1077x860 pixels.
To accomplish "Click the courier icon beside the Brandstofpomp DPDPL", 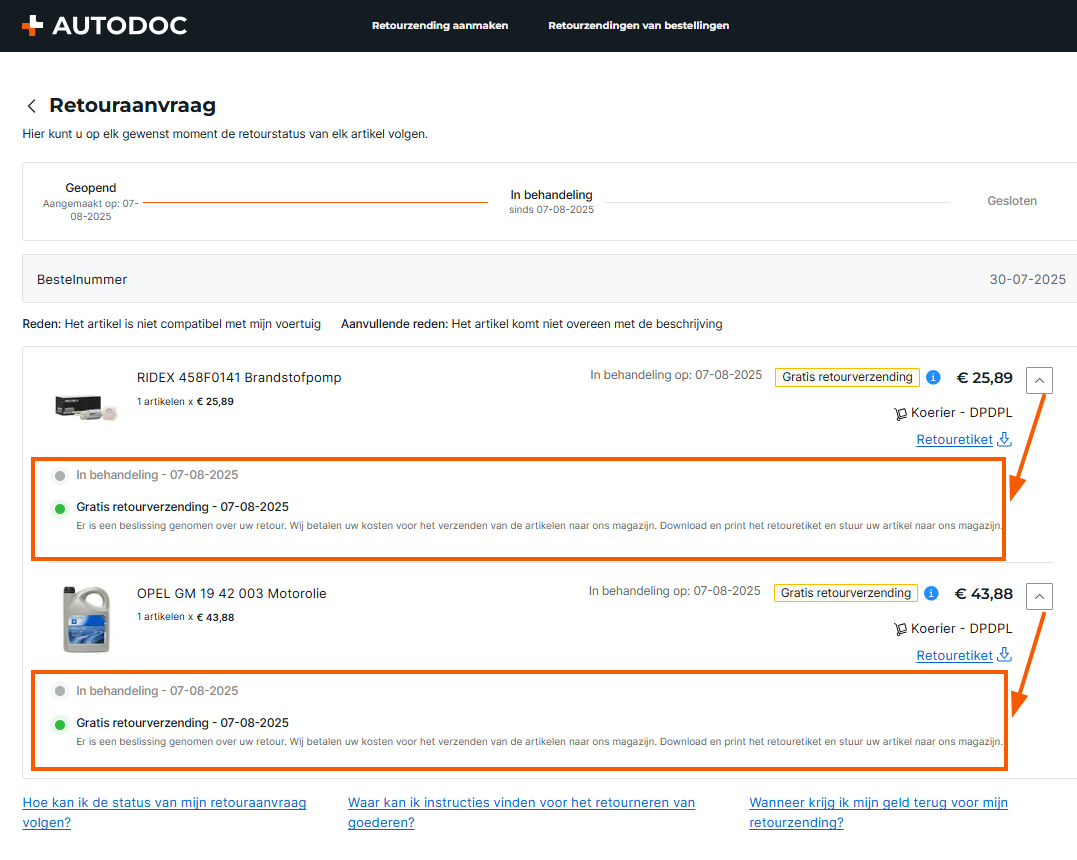I will pos(900,413).
